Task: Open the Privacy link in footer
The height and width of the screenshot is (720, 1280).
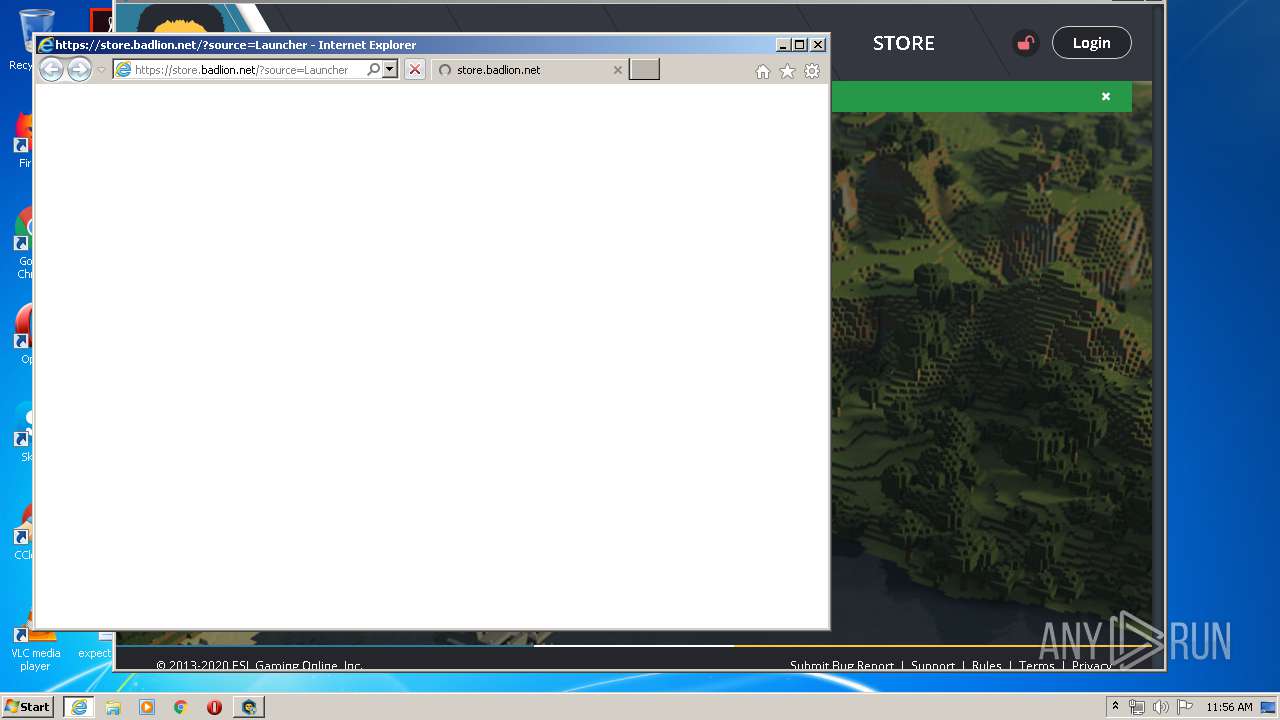Action: (x=1092, y=666)
